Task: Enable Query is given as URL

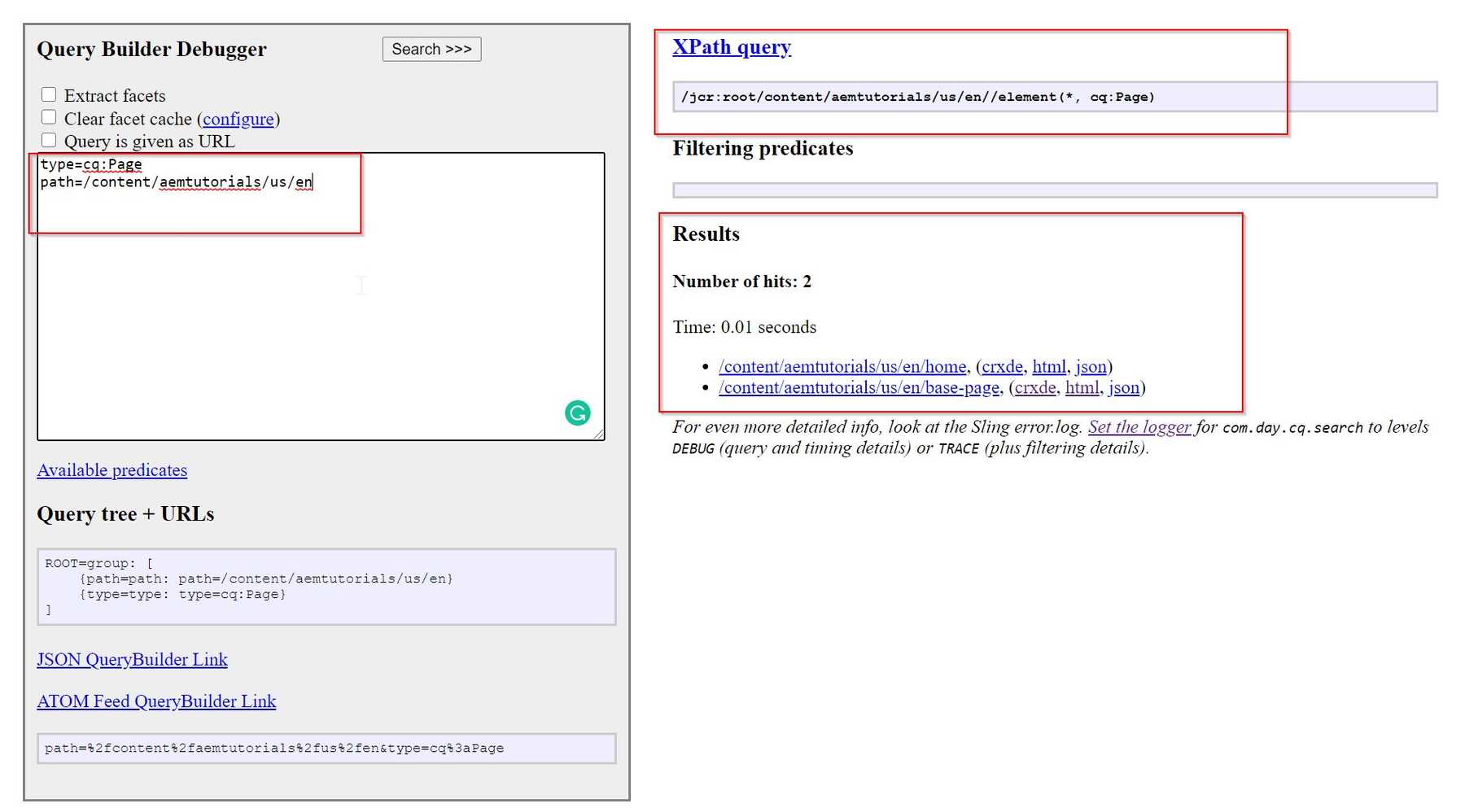Action: click(49, 139)
